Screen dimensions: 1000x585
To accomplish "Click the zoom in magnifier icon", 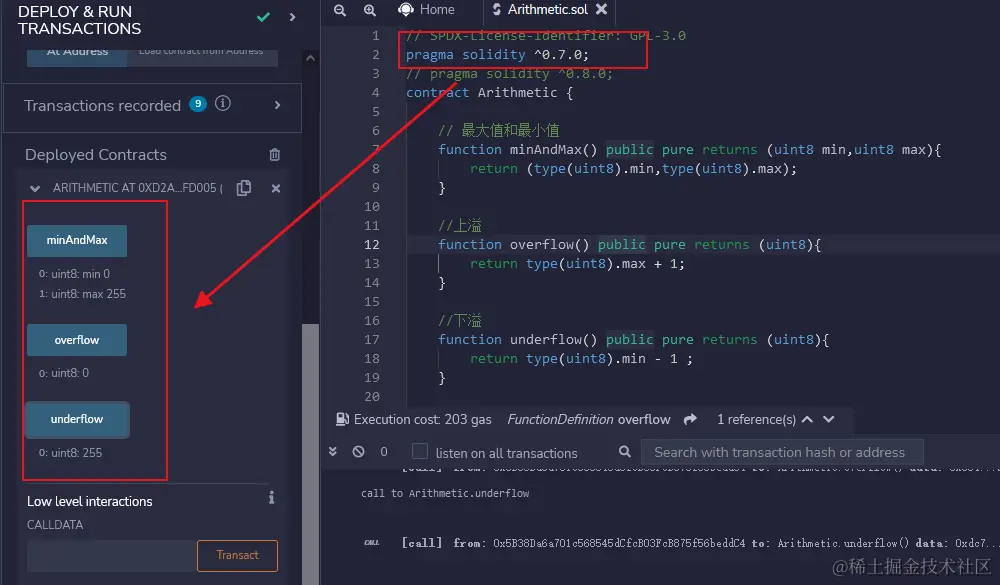I will click(x=369, y=10).
